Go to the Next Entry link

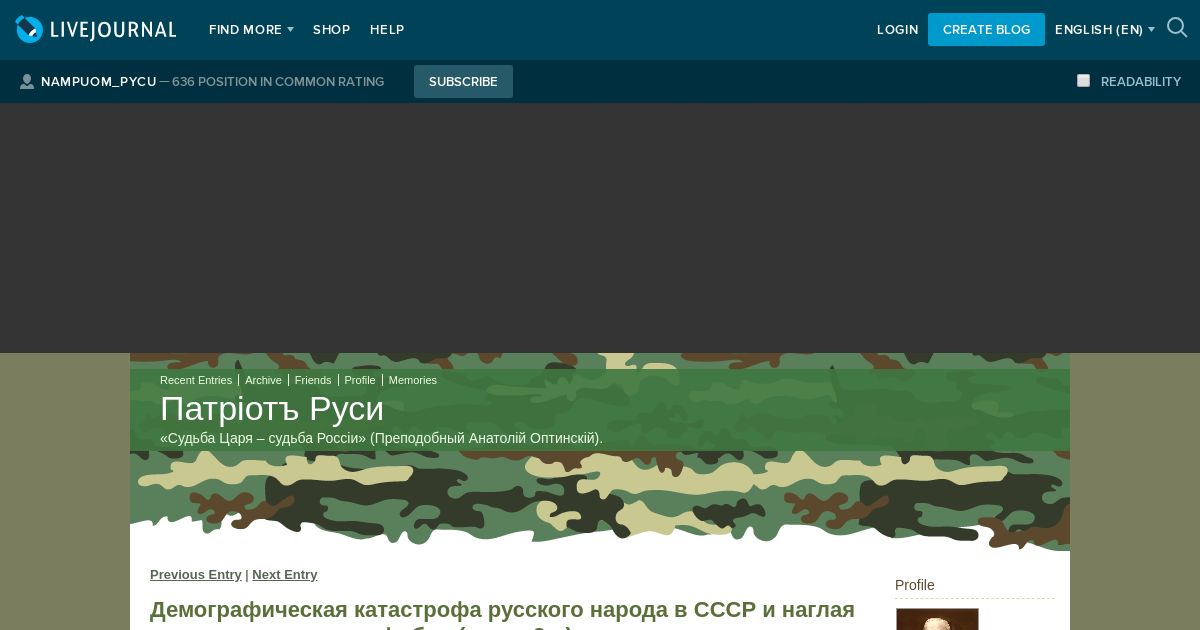point(285,574)
